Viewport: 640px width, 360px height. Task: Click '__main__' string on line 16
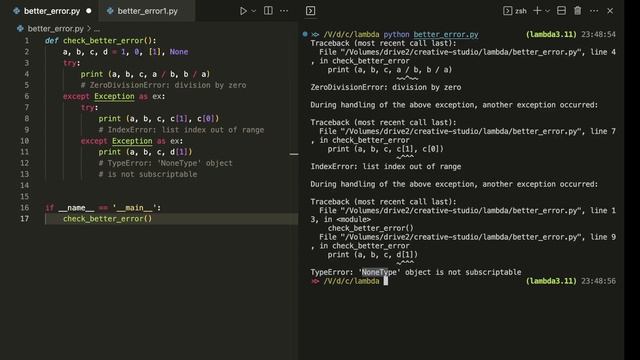[134, 208]
